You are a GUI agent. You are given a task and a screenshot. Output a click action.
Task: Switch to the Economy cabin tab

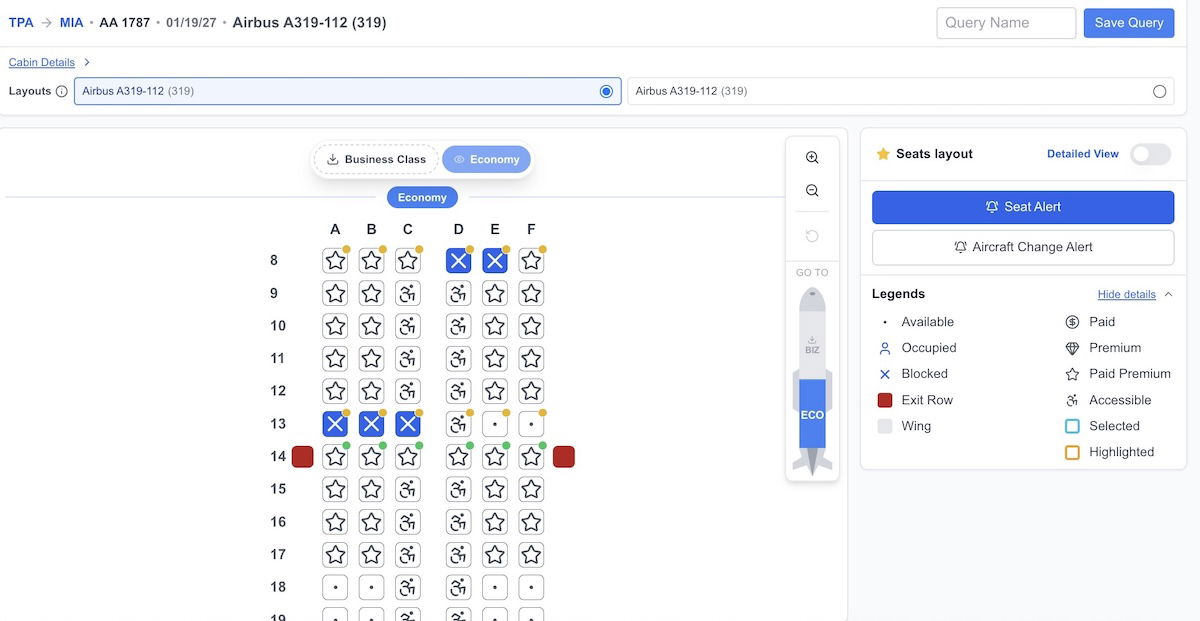pos(486,159)
